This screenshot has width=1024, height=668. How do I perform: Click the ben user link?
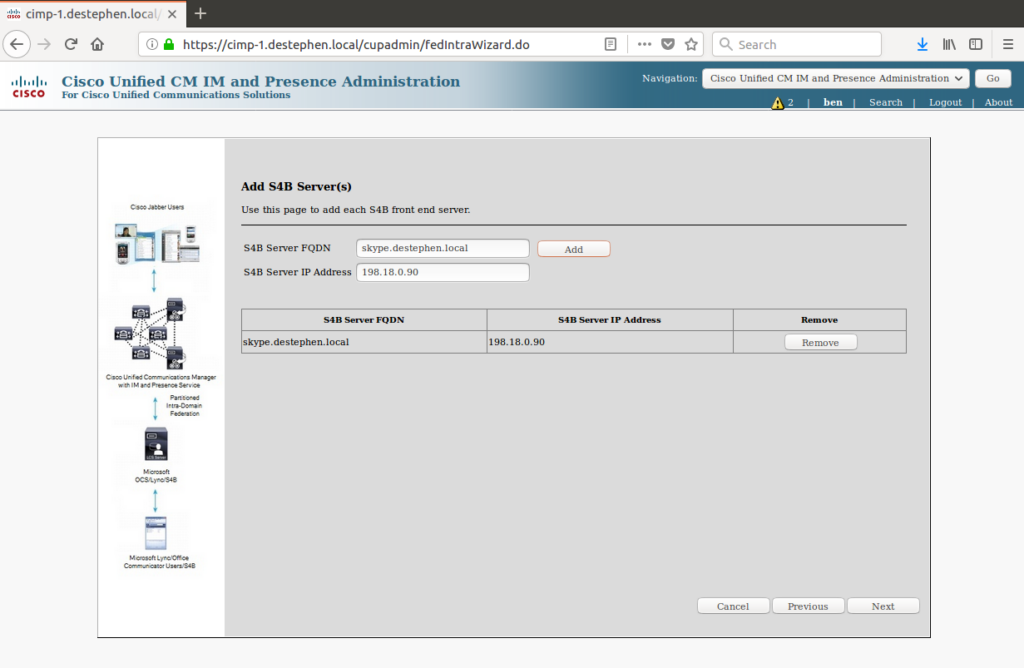pos(833,103)
